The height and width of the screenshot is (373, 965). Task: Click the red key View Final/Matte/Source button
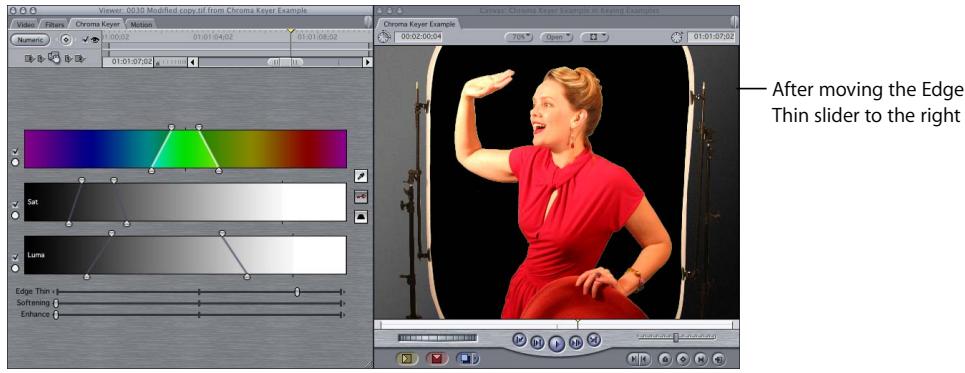click(361, 197)
